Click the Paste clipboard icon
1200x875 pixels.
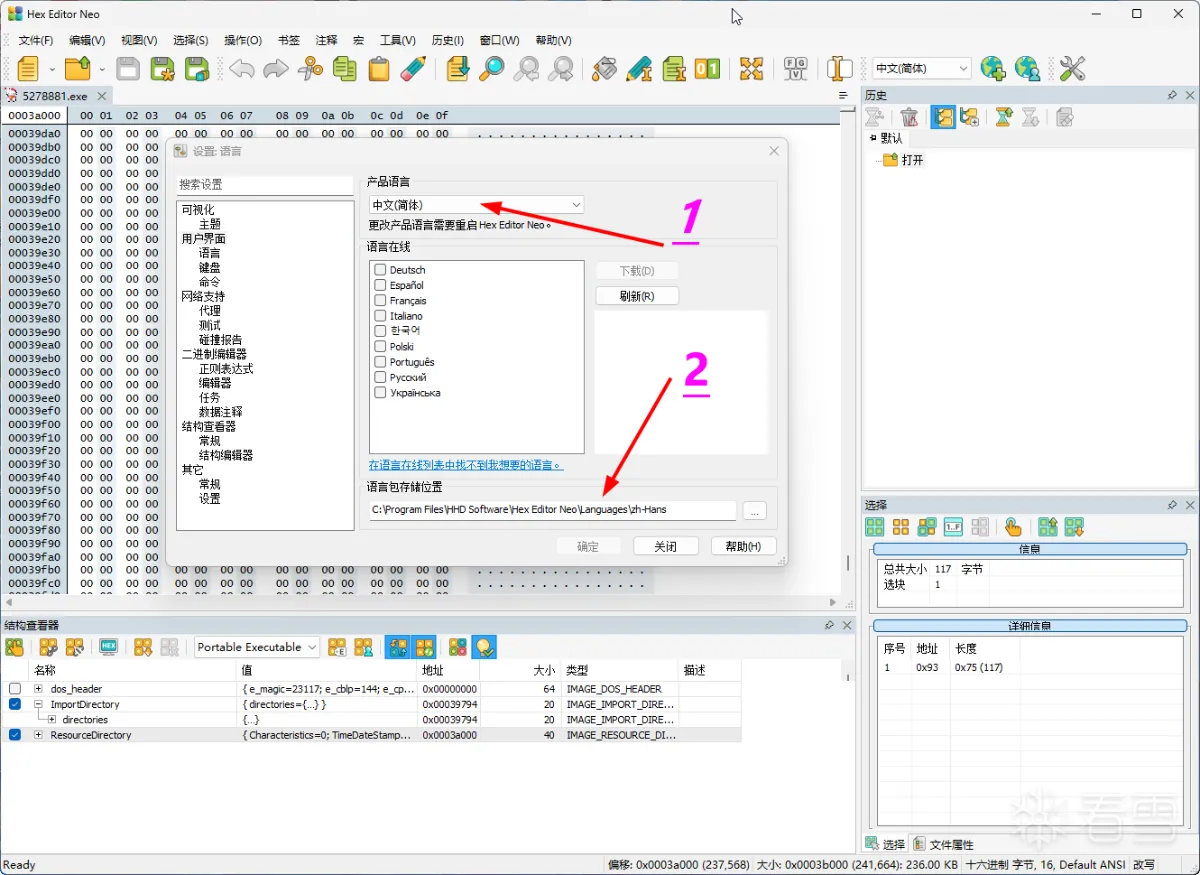click(x=379, y=68)
